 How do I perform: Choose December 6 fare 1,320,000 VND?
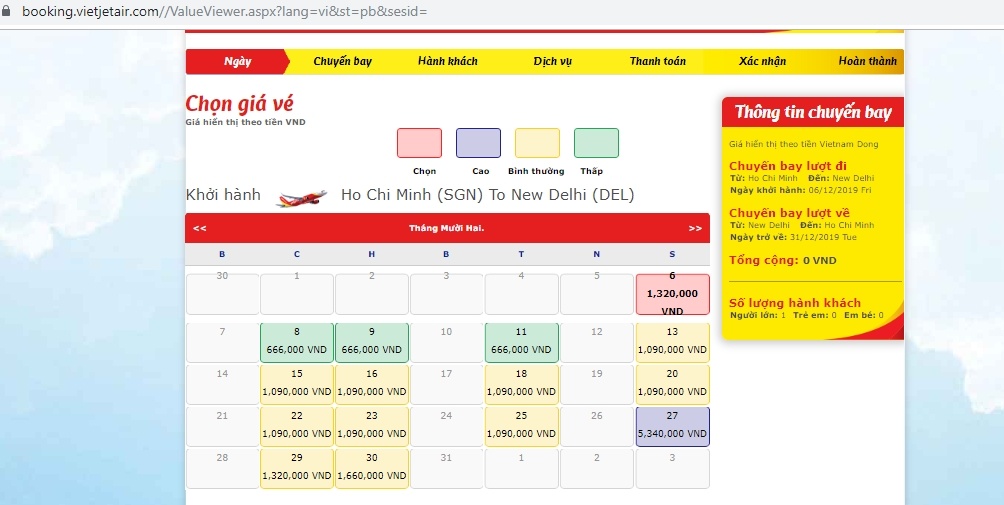[x=672, y=294]
